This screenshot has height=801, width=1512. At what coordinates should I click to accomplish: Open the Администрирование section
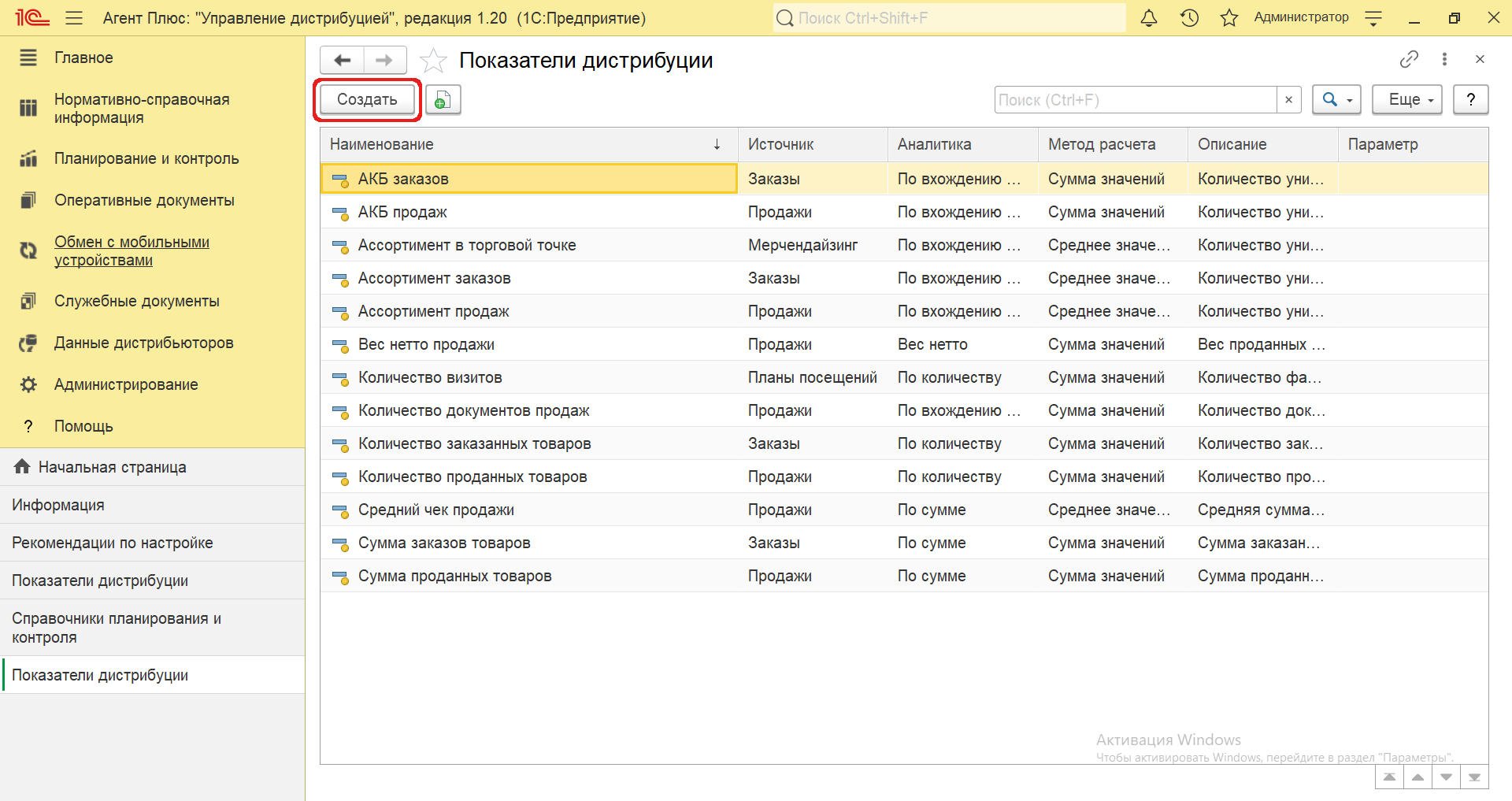(x=152, y=384)
